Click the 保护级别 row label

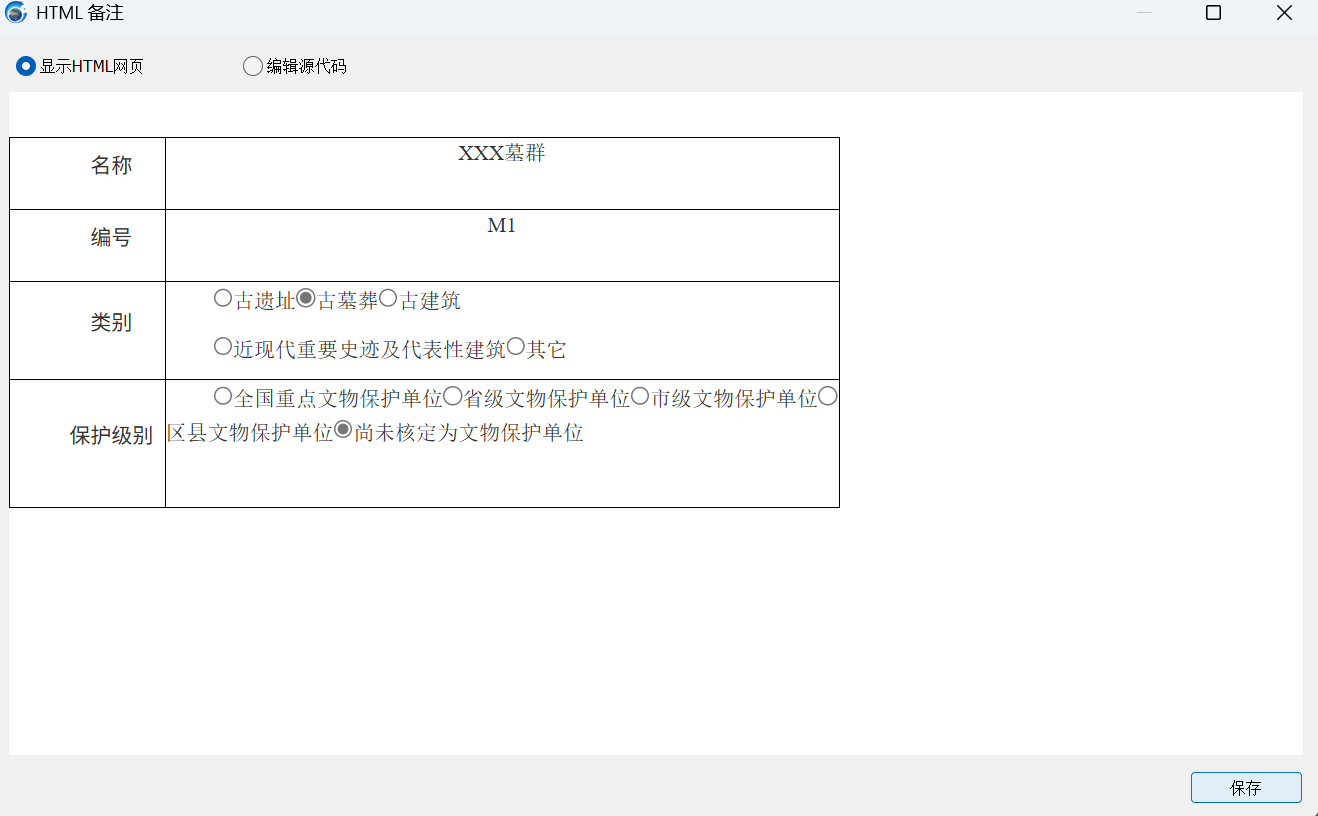tap(111, 436)
